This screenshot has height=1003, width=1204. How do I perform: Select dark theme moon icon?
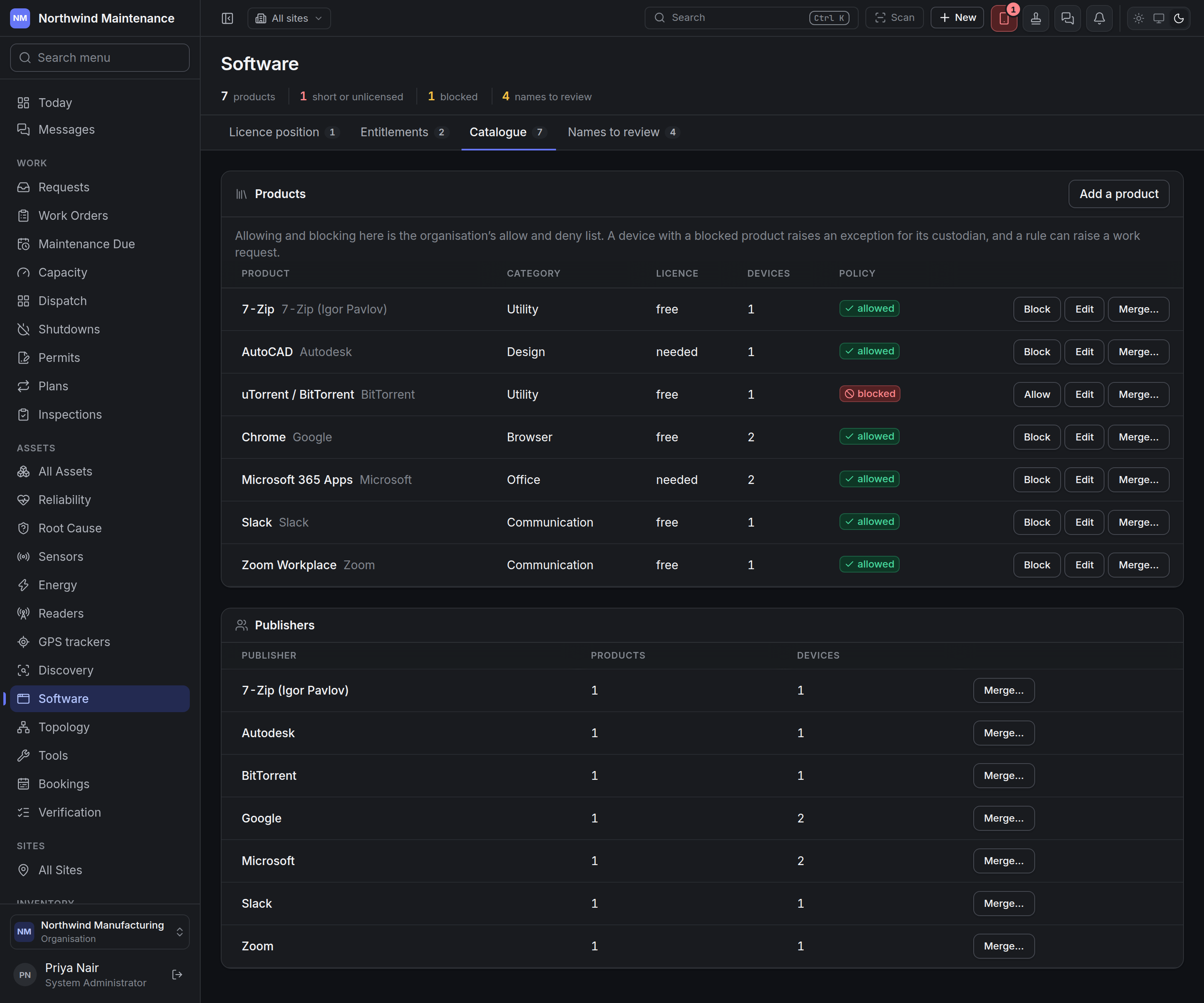1179,18
